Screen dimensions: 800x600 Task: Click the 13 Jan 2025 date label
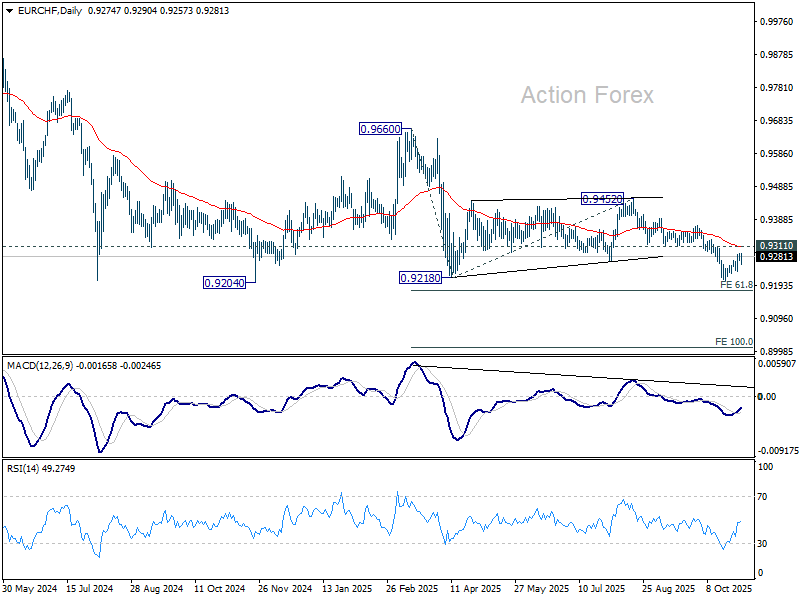click(347, 588)
